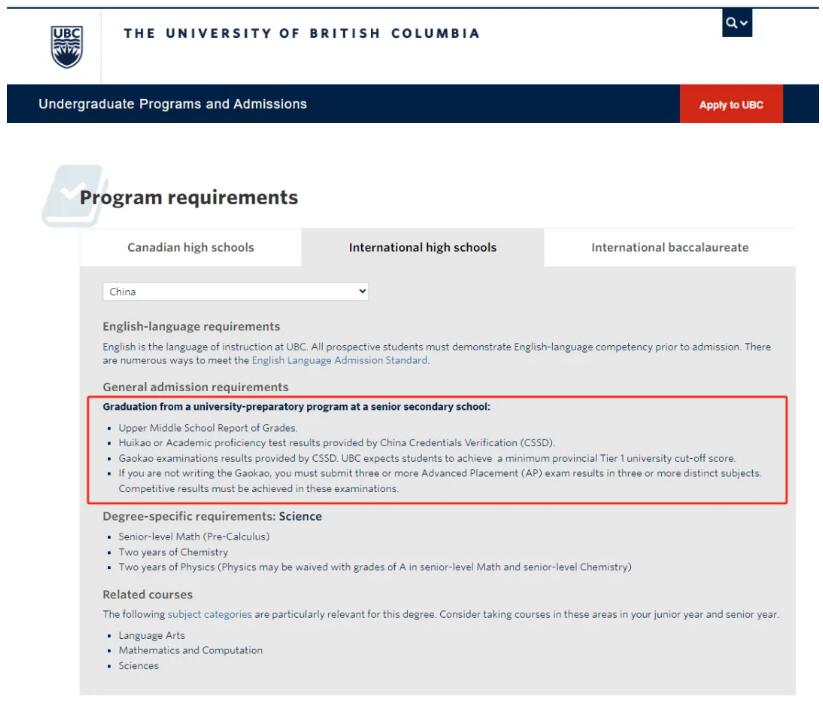Screen dimensions: 823x707
Task: Click The University of British Columbia title
Action: coord(302,33)
